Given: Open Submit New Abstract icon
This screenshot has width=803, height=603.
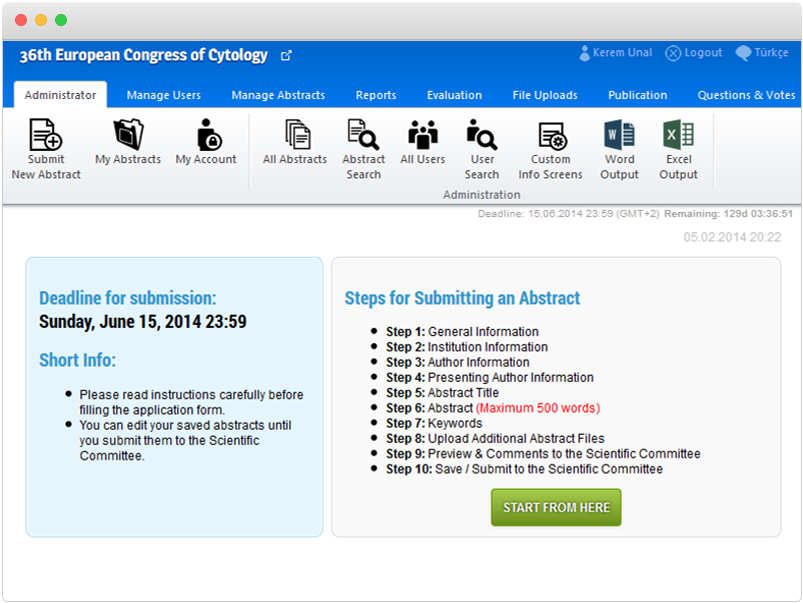Looking at the screenshot, I should pos(46,134).
